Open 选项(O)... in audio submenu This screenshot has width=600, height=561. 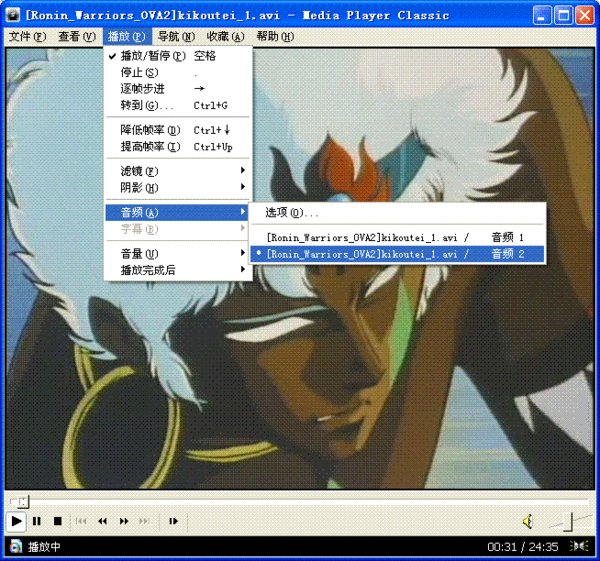pyautogui.click(x=397, y=212)
